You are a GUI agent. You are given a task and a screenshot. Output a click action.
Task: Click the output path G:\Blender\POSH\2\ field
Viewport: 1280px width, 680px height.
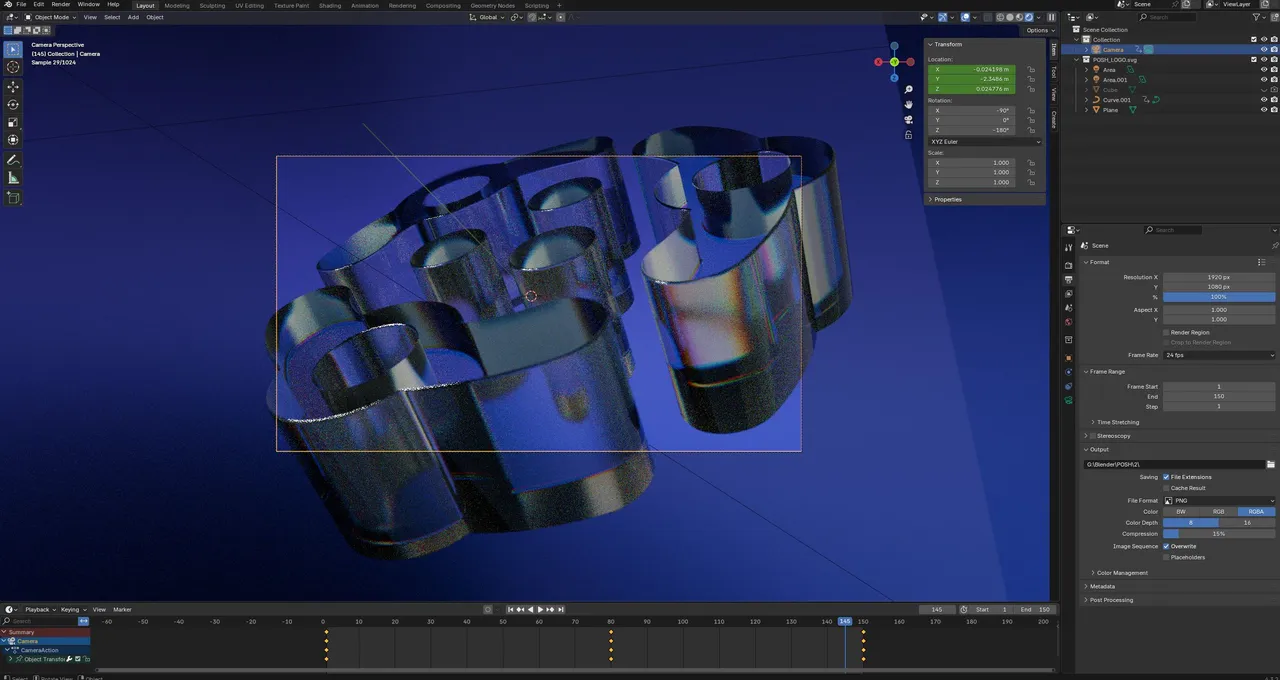pos(1174,464)
